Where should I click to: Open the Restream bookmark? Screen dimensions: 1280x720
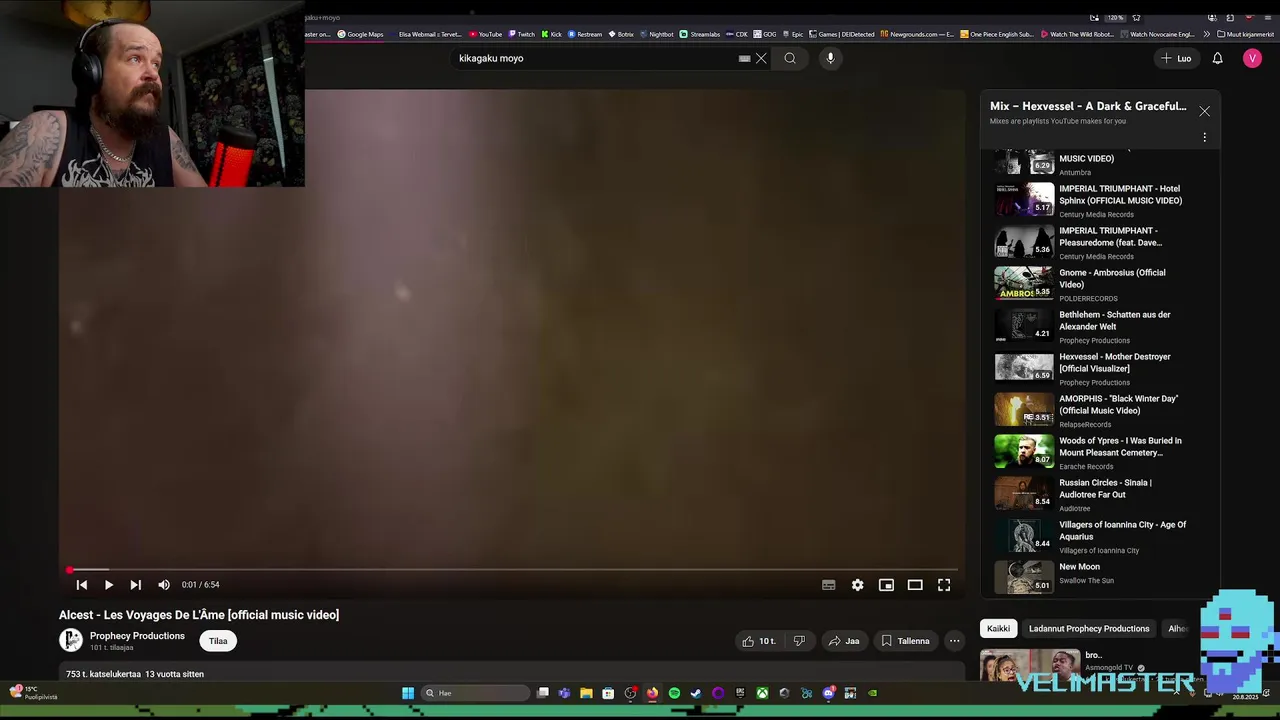[585, 34]
